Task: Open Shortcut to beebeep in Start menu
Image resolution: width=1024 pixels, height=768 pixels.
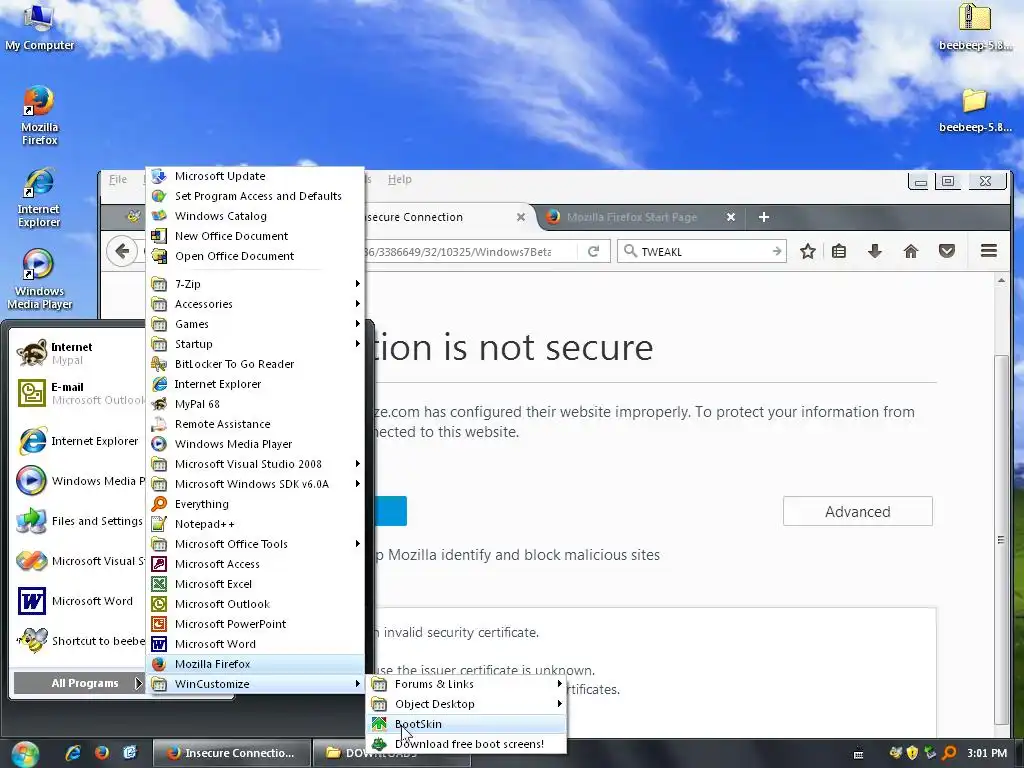Action: tap(78, 641)
